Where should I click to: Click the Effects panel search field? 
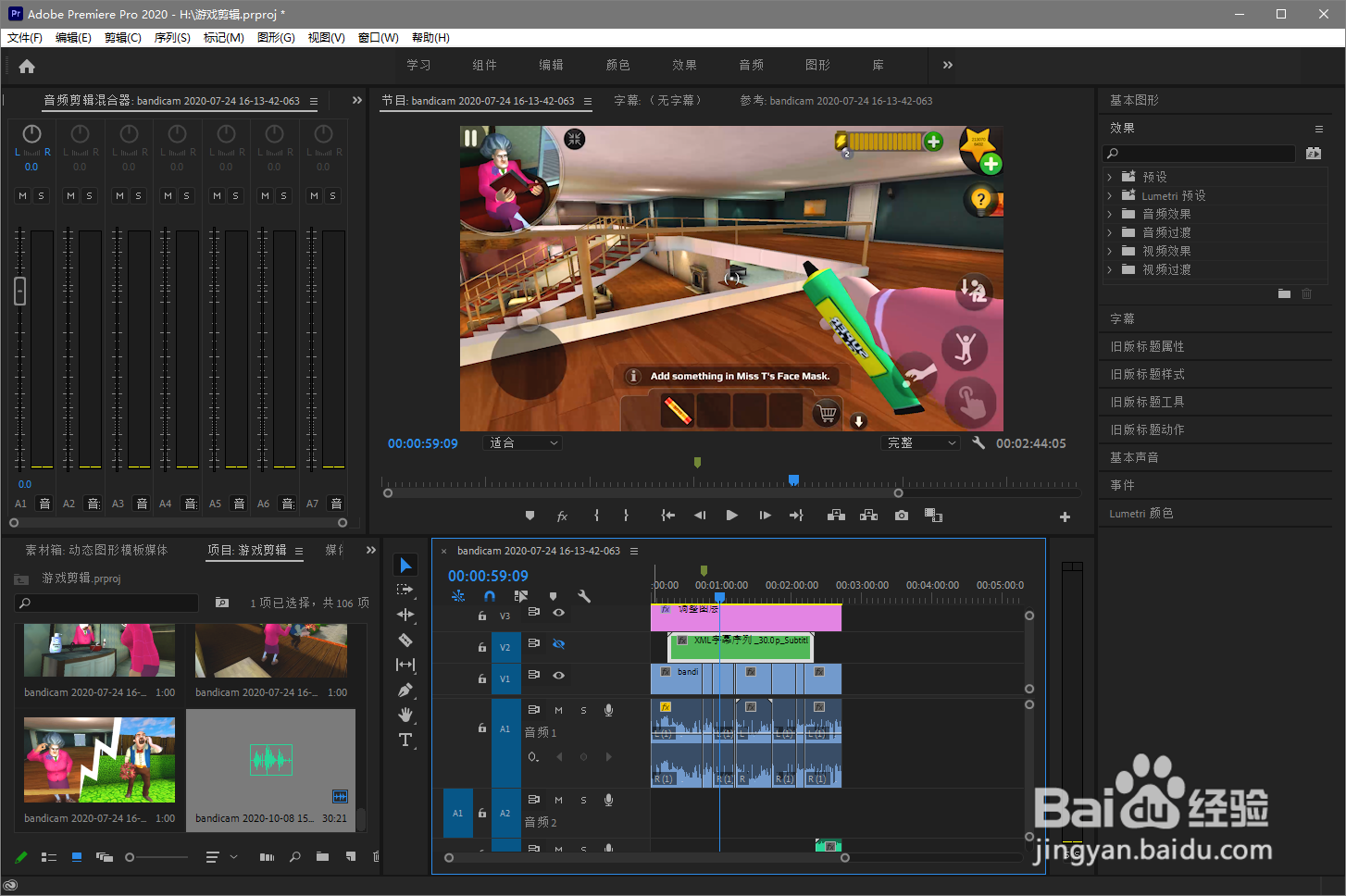1199,153
